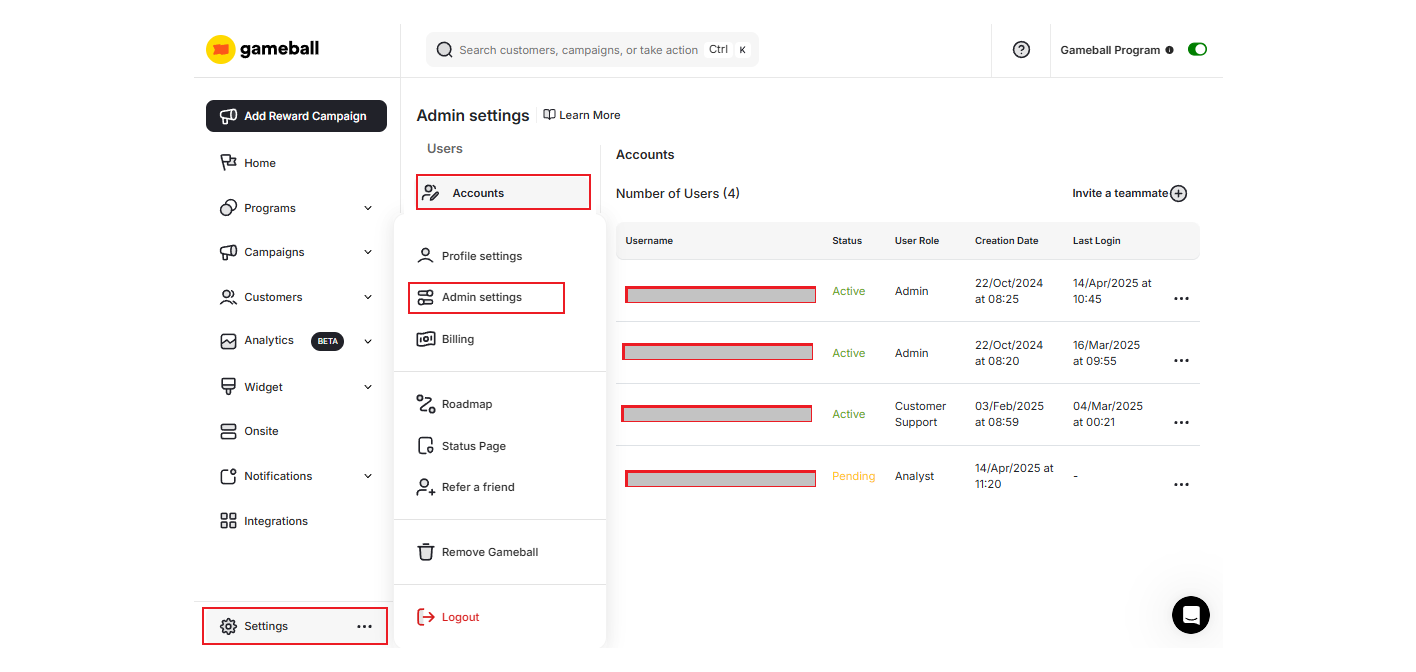Screen dimensions: 1416x672
Task: Click the Integrations grid icon
Action: click(x=228, y=521)
